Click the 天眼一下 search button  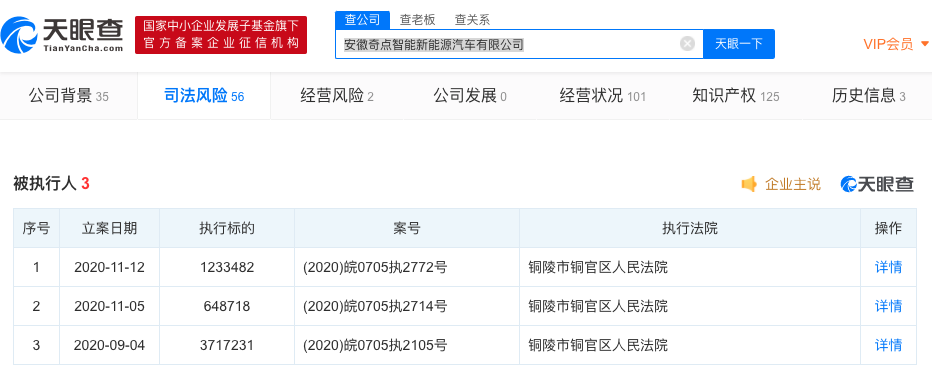pyautogui.click(x=739, y=44)
